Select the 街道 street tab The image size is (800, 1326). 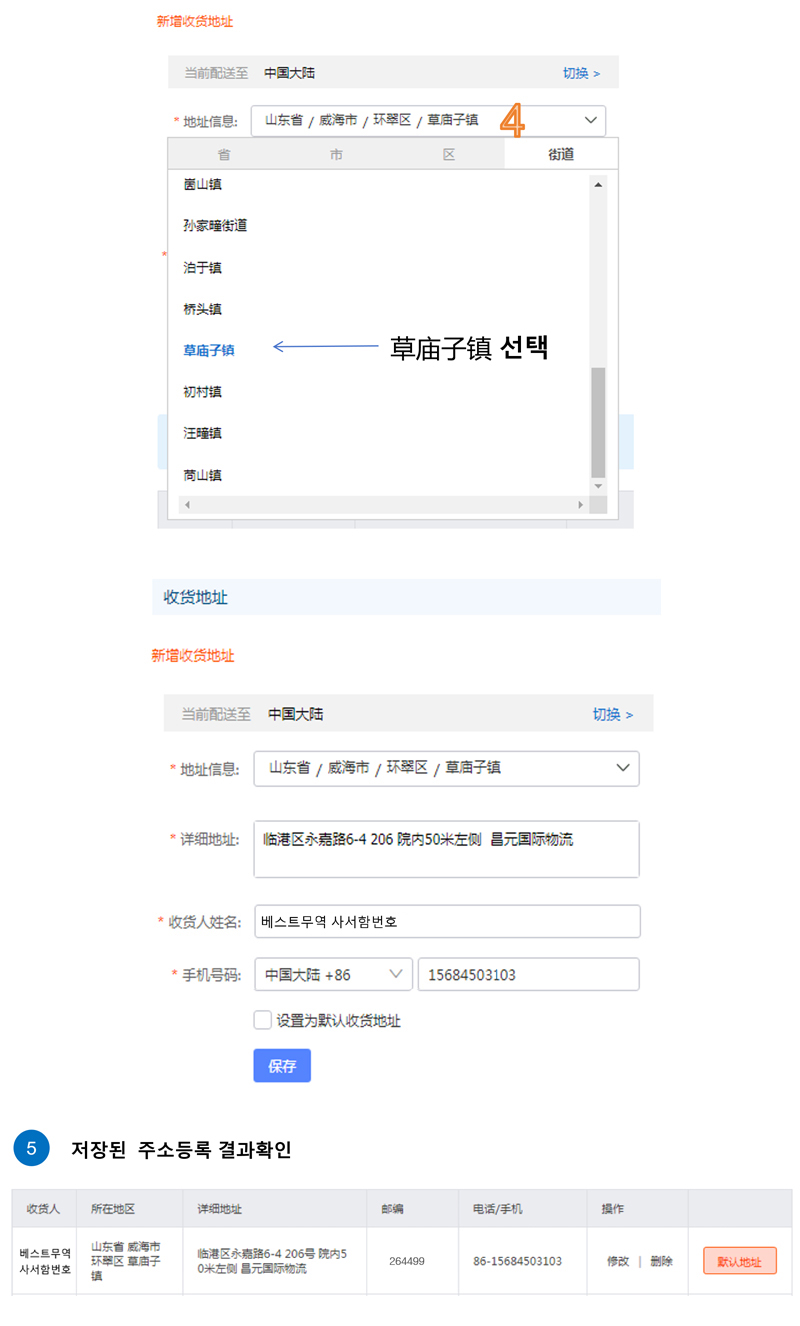[x=561, y=154]
